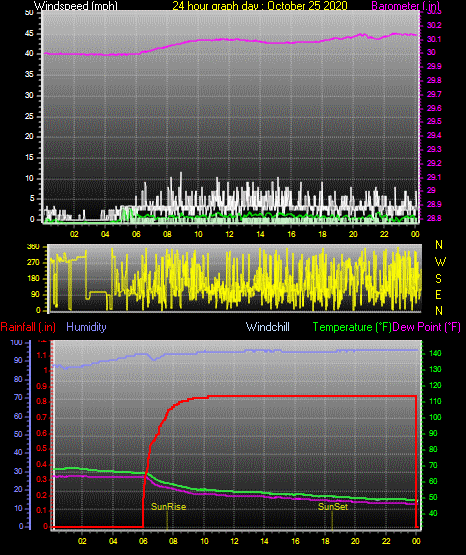This screenshot has width=466, height=555.
Task: Click the '29.5' barometer axis value
Action: click(x=434, y=121)
